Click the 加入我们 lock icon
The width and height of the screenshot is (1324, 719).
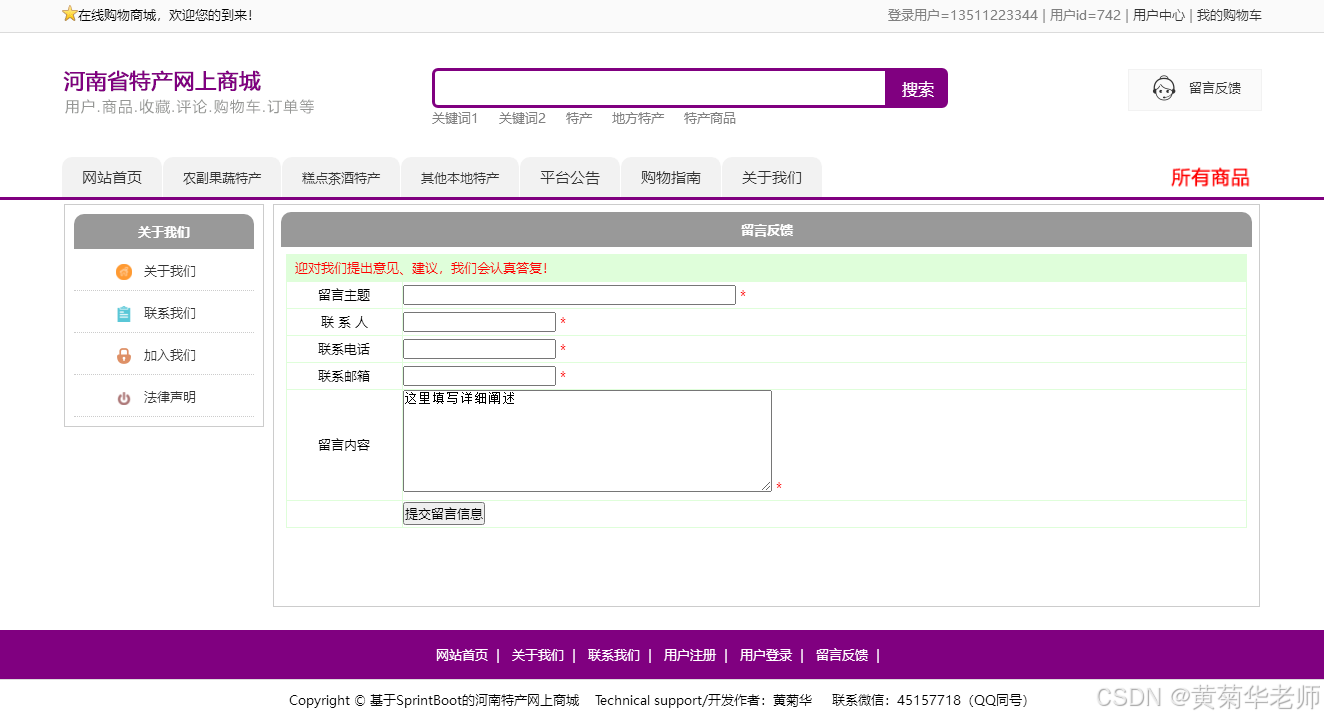pos(124,355)
